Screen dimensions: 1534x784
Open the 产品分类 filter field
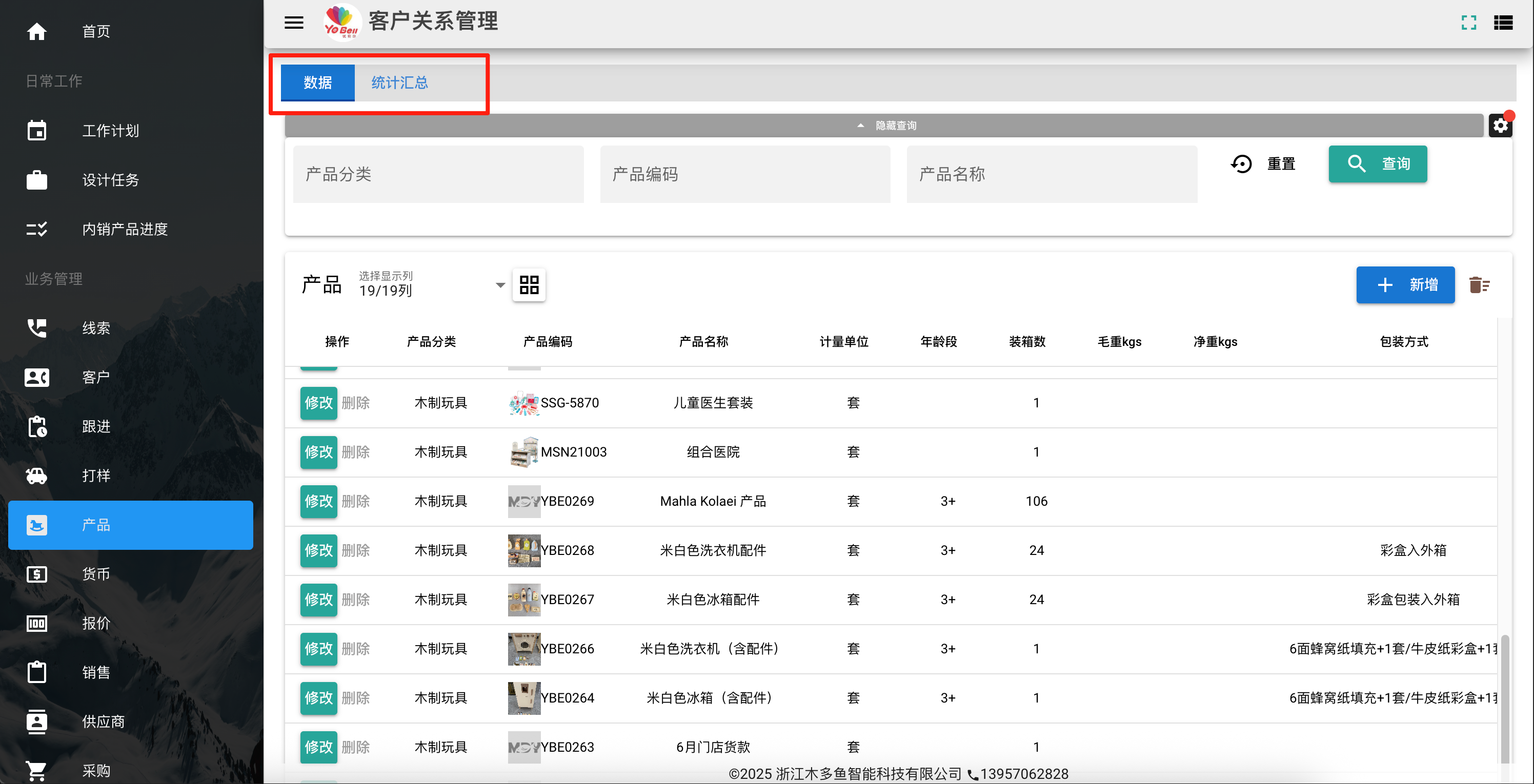click(438, 174)
